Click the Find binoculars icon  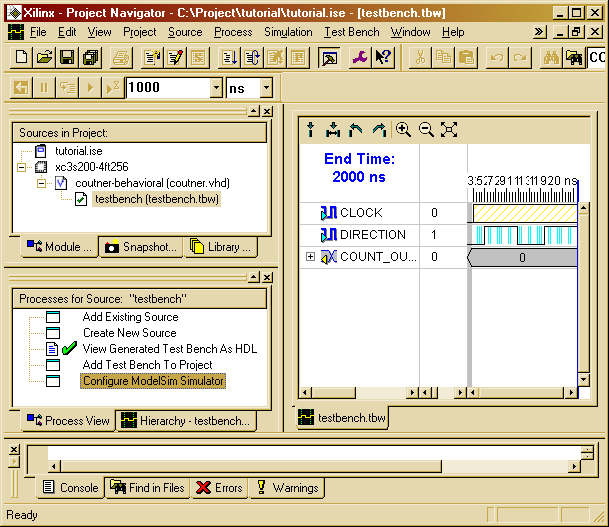click(x=551, y=58)
